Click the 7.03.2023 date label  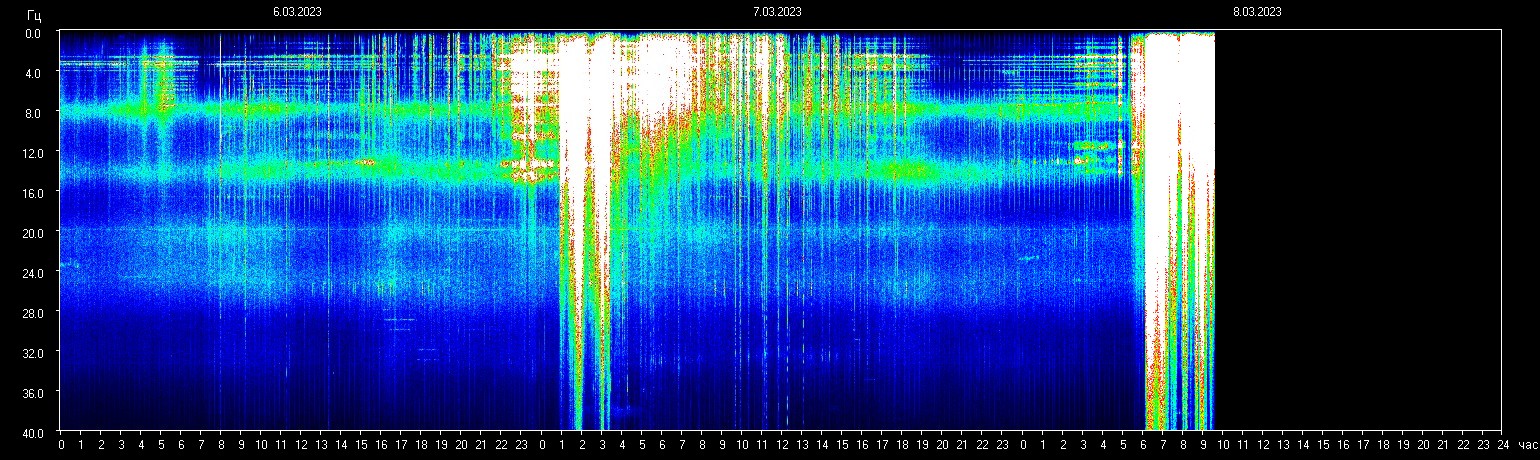point(777,12)
